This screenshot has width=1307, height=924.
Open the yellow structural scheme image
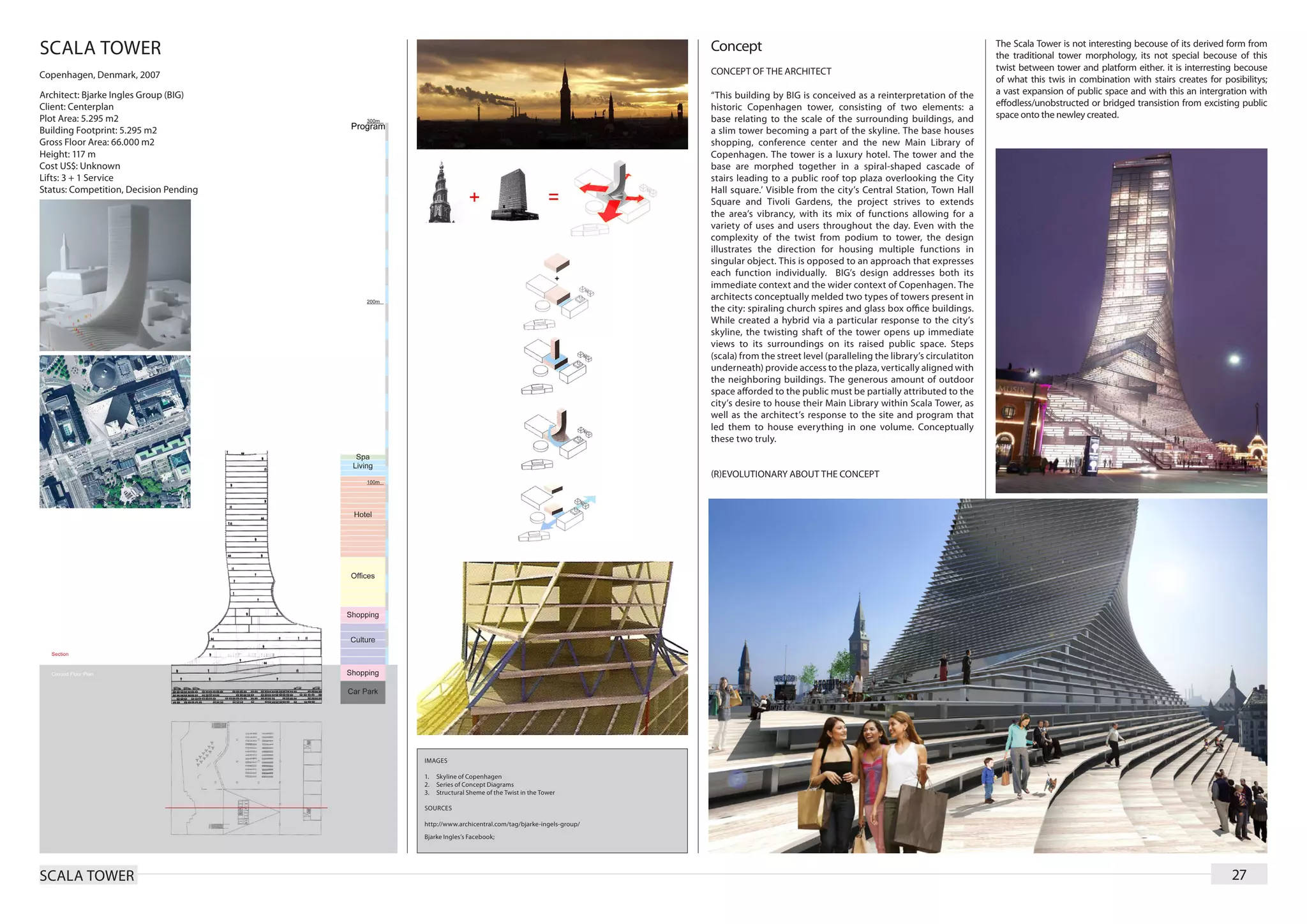coord(552,648)
